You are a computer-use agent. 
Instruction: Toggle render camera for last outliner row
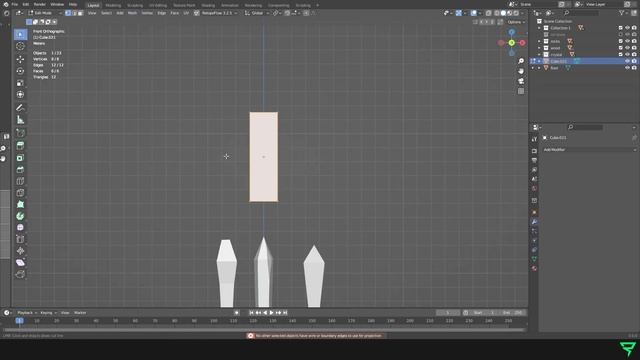click(634, 68)
